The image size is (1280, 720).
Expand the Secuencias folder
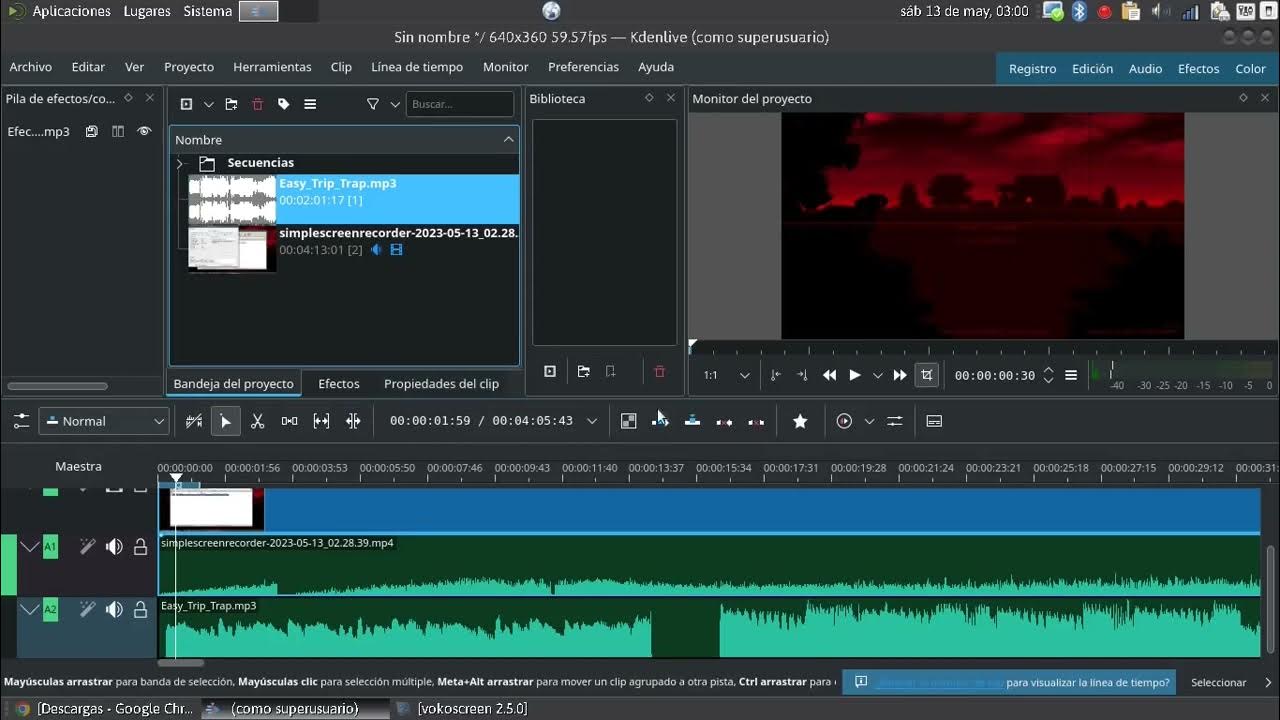(180, 163)
